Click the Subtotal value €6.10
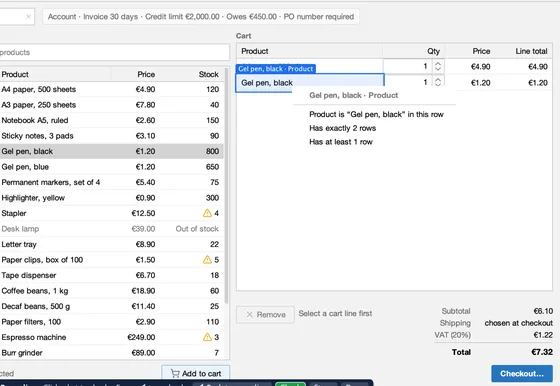 click(543, 311)
